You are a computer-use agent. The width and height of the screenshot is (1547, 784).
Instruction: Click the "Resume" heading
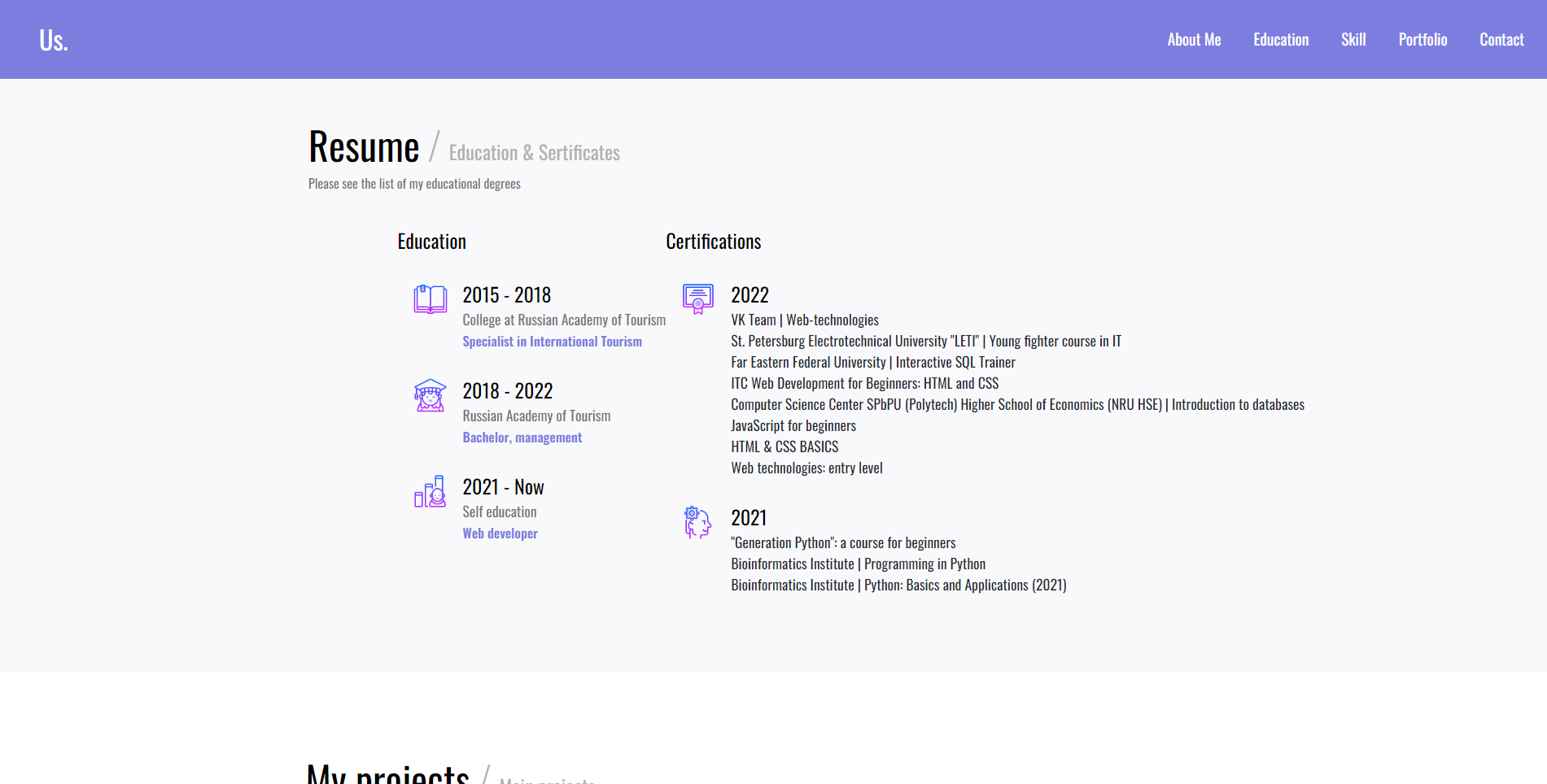(364, 147)
